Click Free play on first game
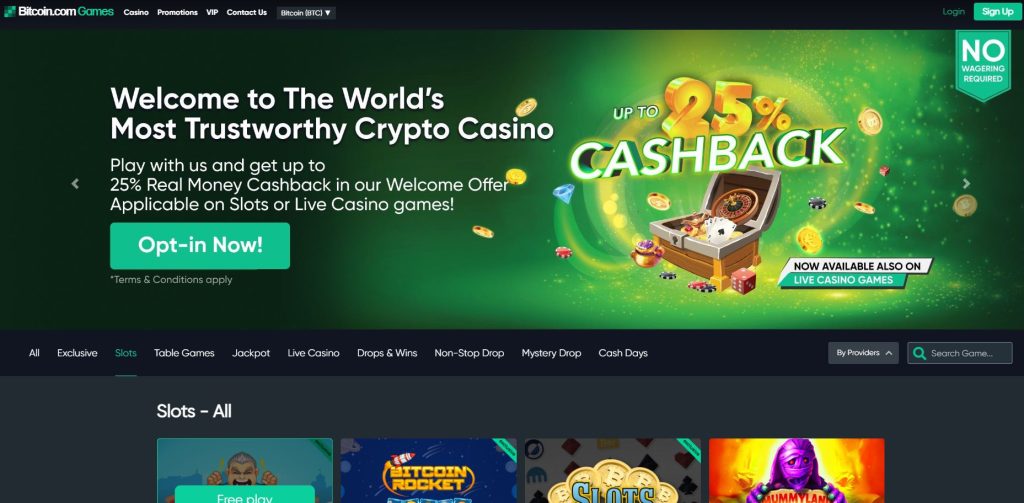This screenshot has height=503, width=1024. [x=245, y=496]
